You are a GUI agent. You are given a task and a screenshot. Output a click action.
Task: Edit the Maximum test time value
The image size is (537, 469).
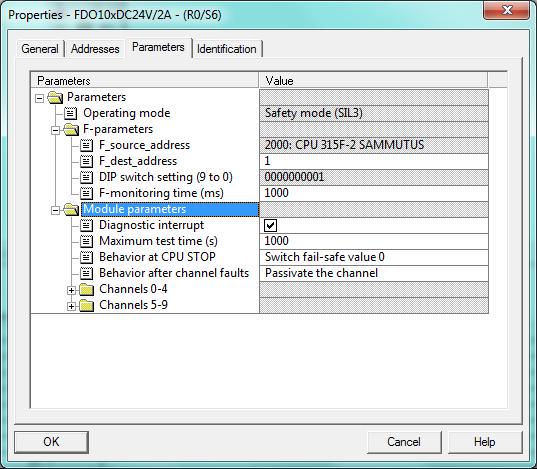(x=374, y=242)
